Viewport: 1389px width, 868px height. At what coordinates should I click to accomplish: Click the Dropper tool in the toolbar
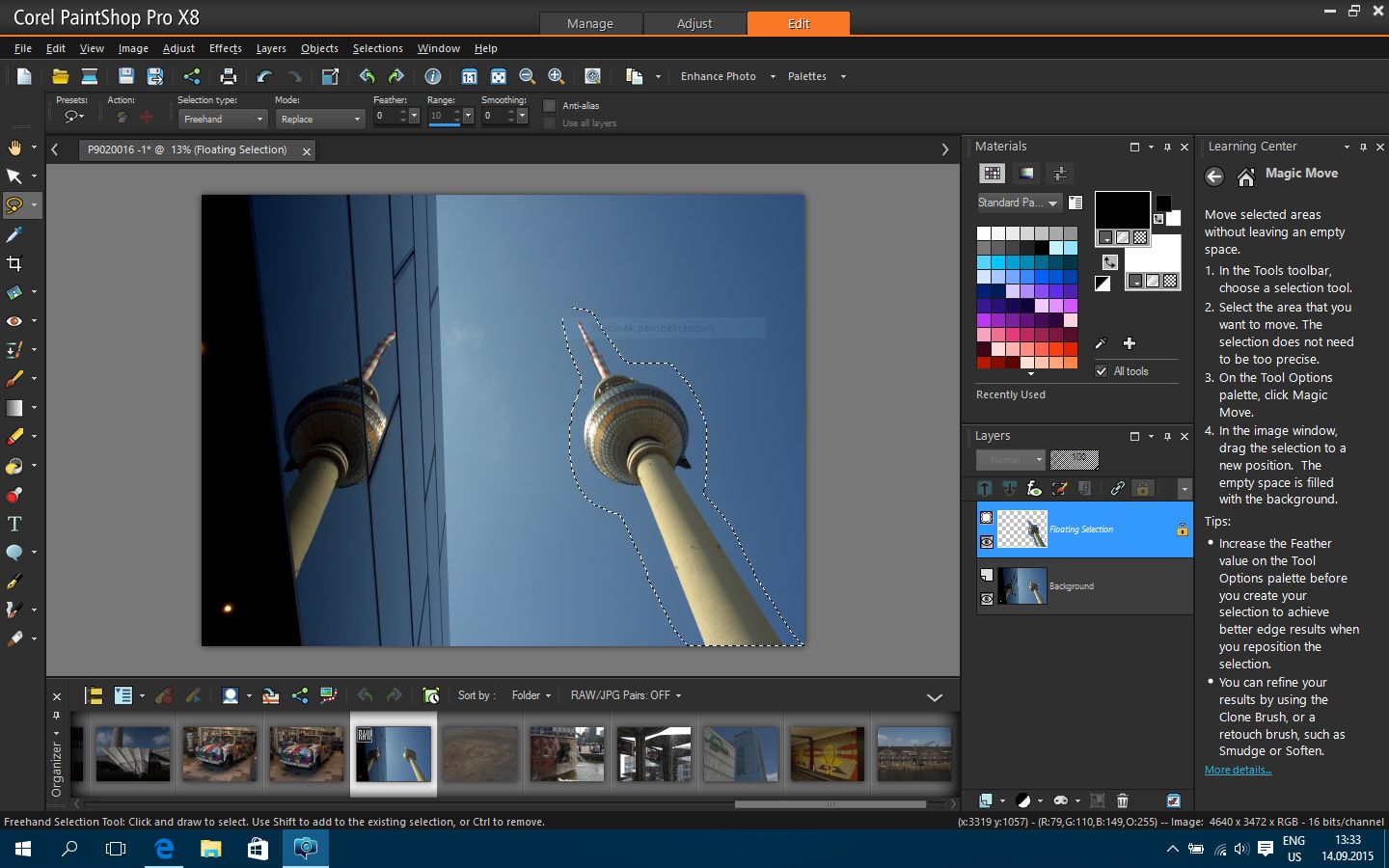(x=14, y=234)
